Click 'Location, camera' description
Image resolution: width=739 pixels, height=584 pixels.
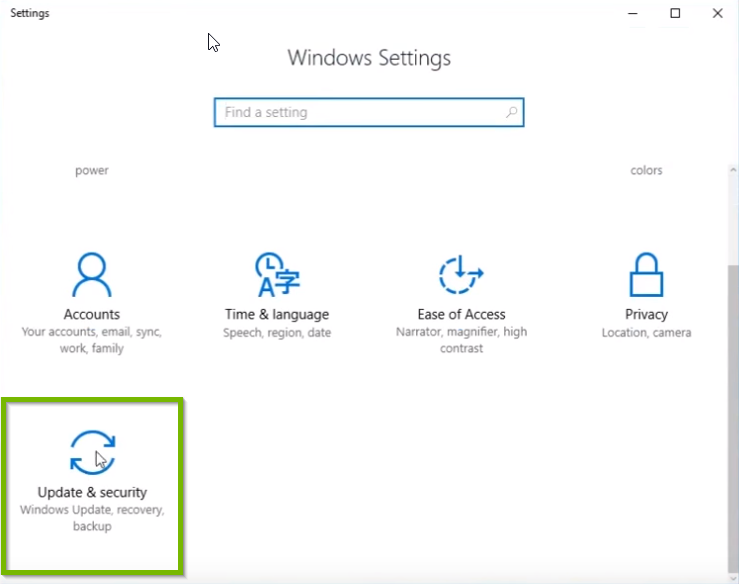[x=646, y=333]
